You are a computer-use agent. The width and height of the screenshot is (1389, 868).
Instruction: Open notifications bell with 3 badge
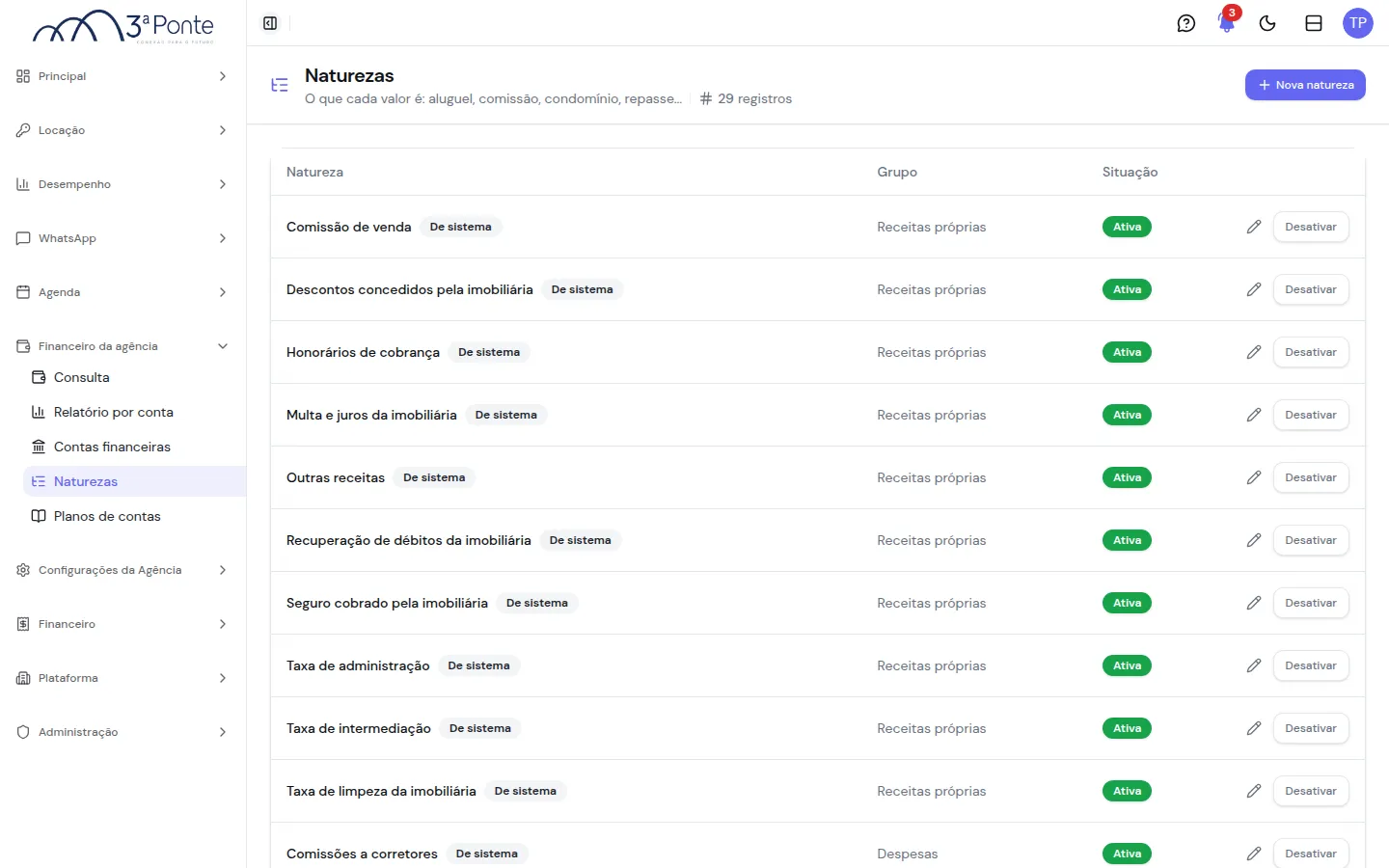pyautogui.click(x=1227, y=21)
